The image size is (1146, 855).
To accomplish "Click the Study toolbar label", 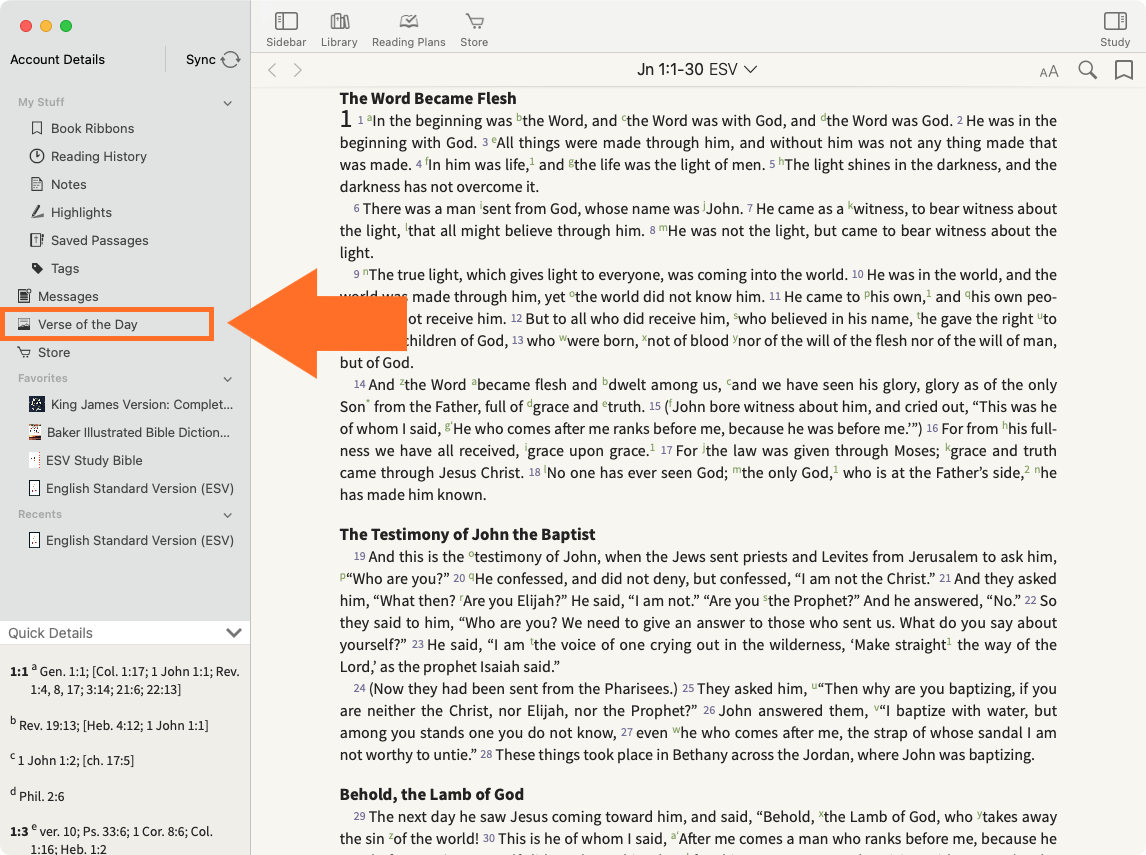I will point(1115,42).
